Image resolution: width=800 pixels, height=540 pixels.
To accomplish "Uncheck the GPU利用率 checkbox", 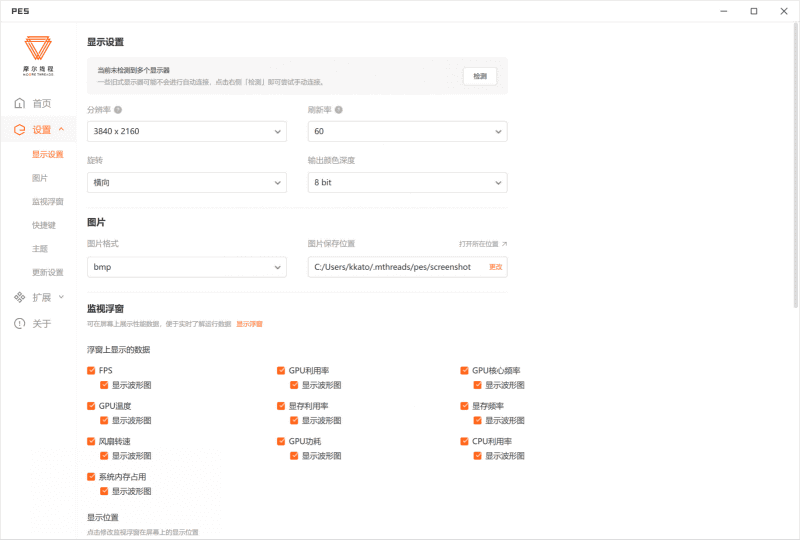I will pos(281,371).
